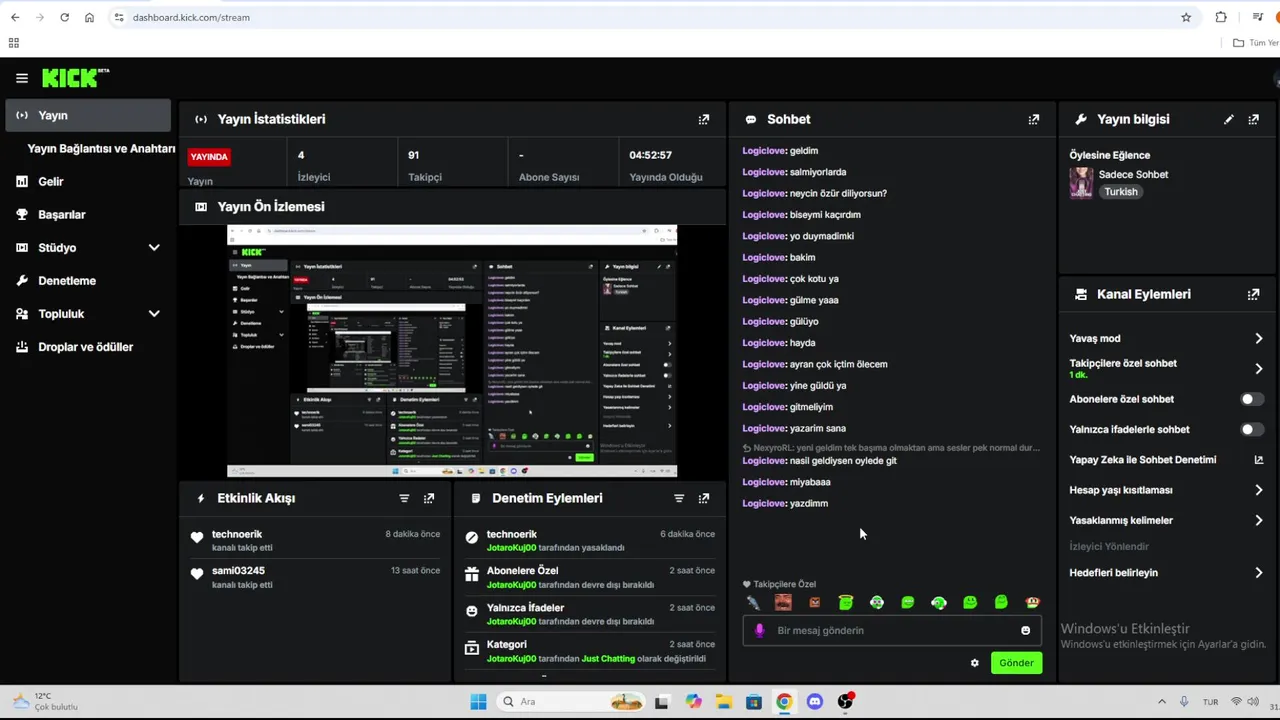Click Logiclove in the 'miyabaaa' message

pyautogui.click(x=764, y=482)
